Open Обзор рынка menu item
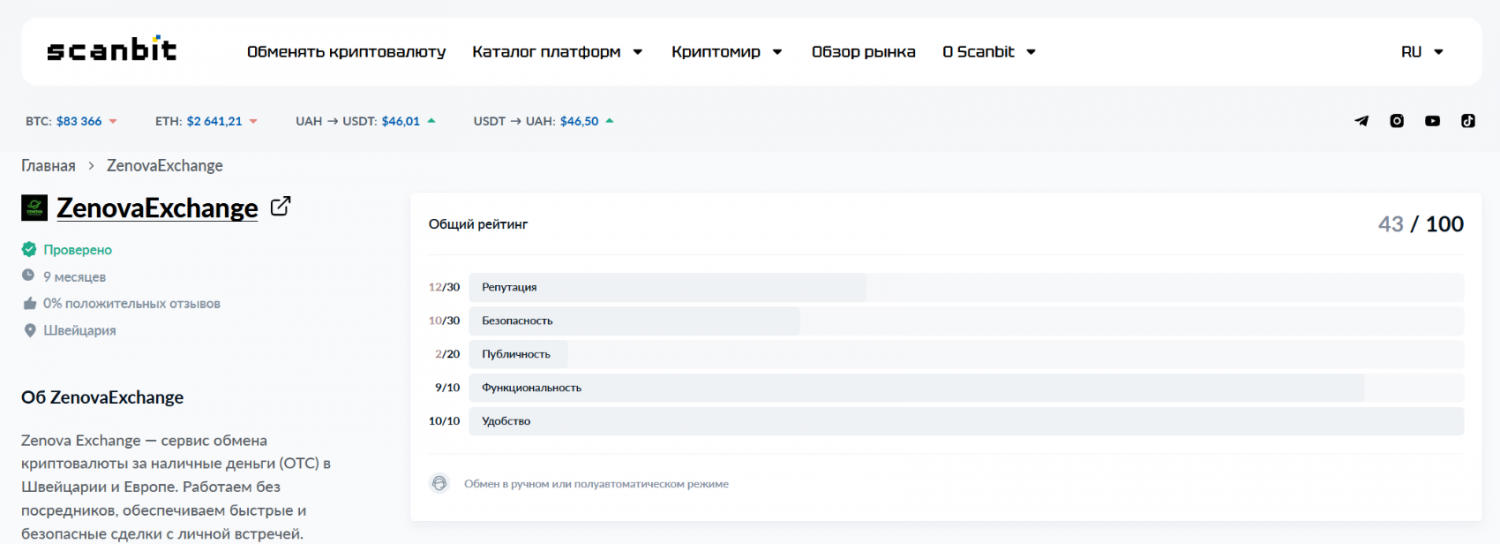This screenshot has height=544, width=1500. coord(863,52)
